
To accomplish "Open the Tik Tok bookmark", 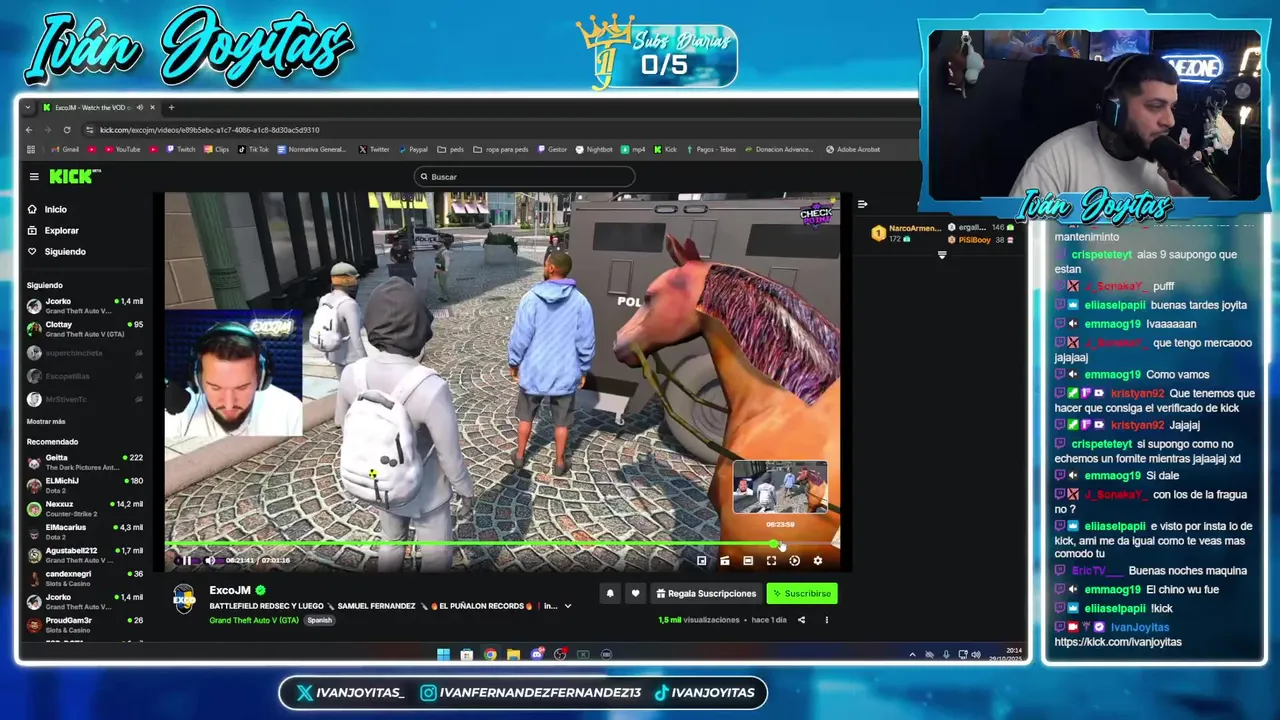I will [252, 150].
